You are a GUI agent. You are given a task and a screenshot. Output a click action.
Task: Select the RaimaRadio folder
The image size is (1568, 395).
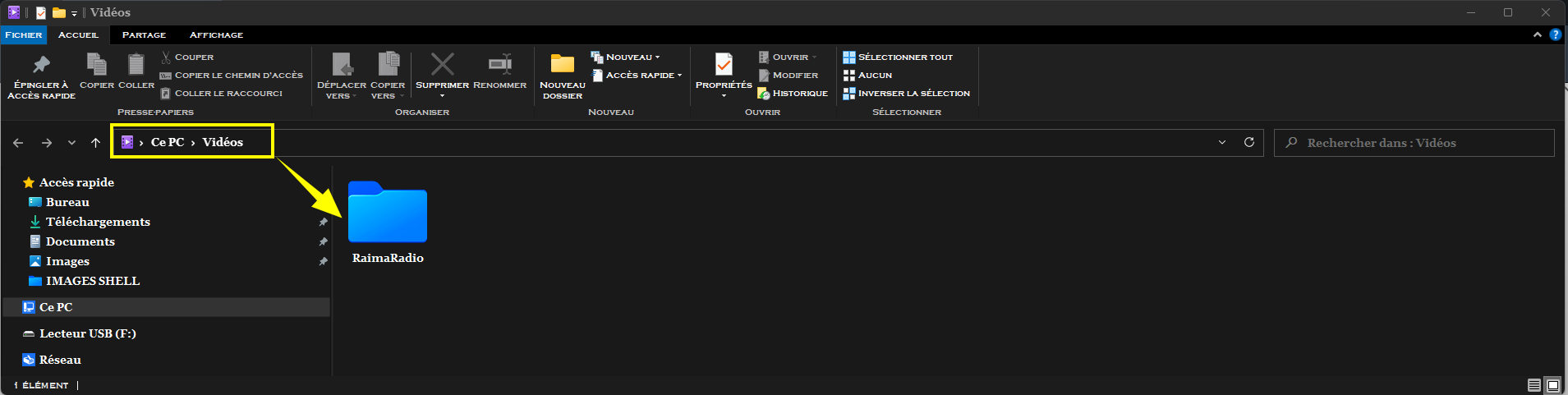click(388, 223)
